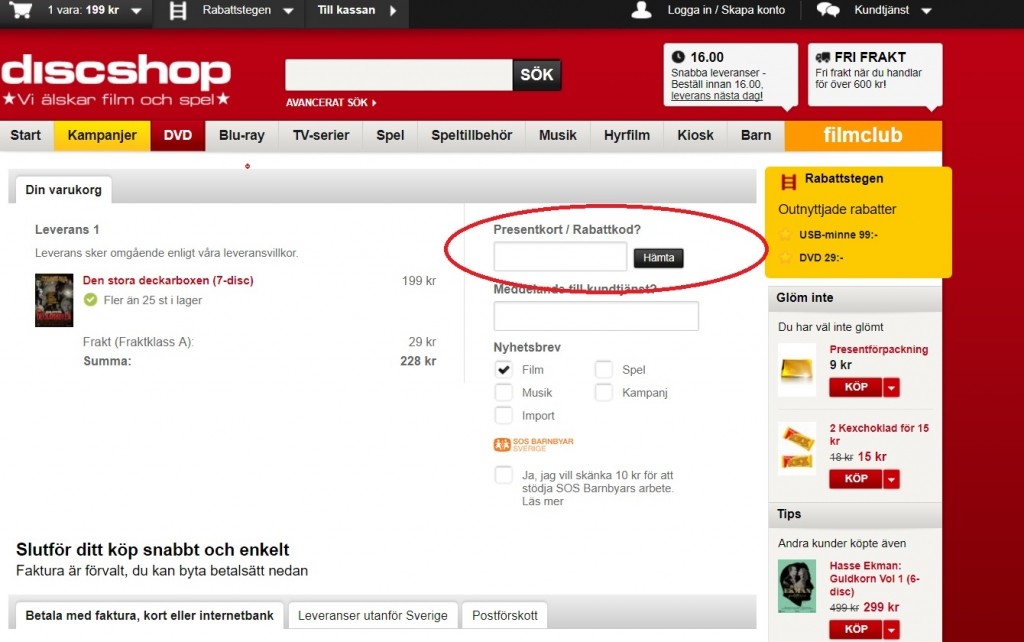Click the shopping cart icon
Viewport: 1024px width, 642px height.
click(20, 10)
